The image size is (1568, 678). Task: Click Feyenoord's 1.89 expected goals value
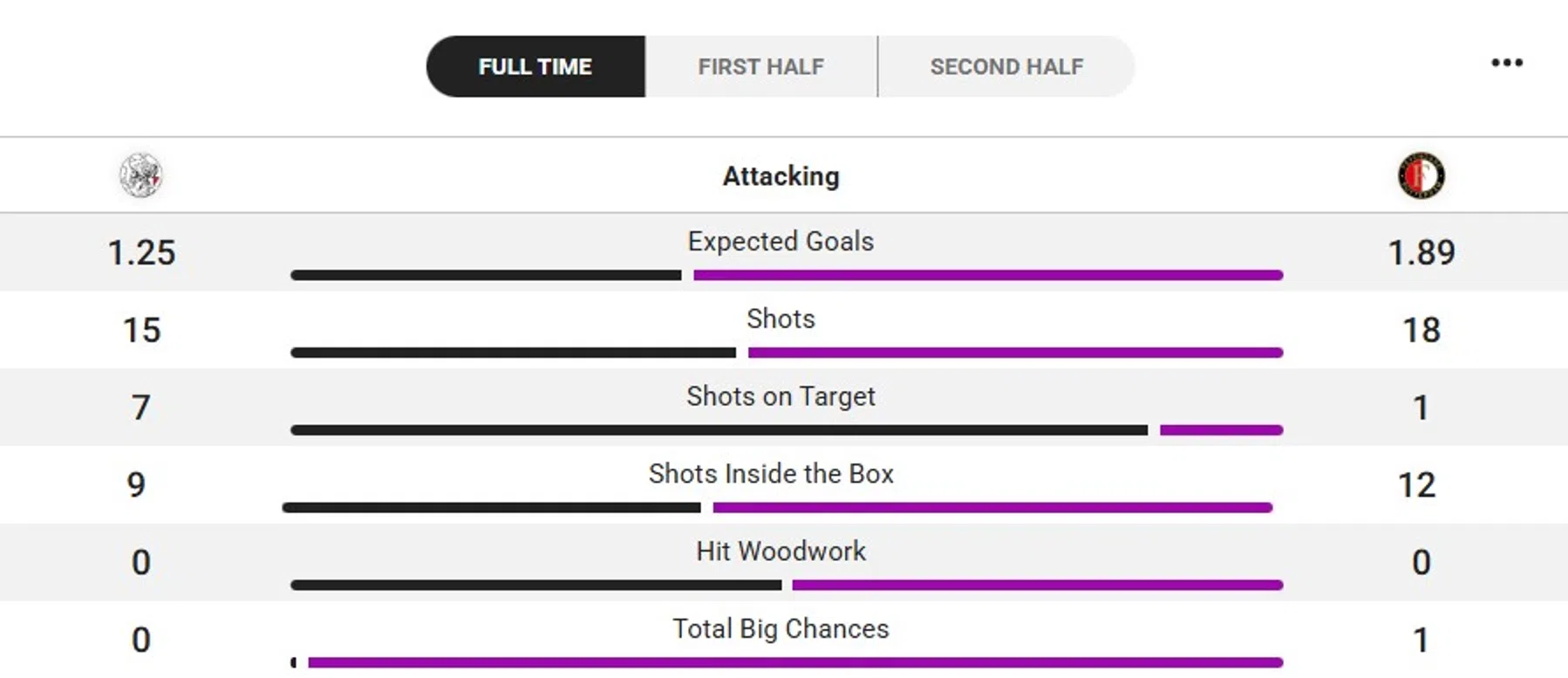coord(1421,252)
